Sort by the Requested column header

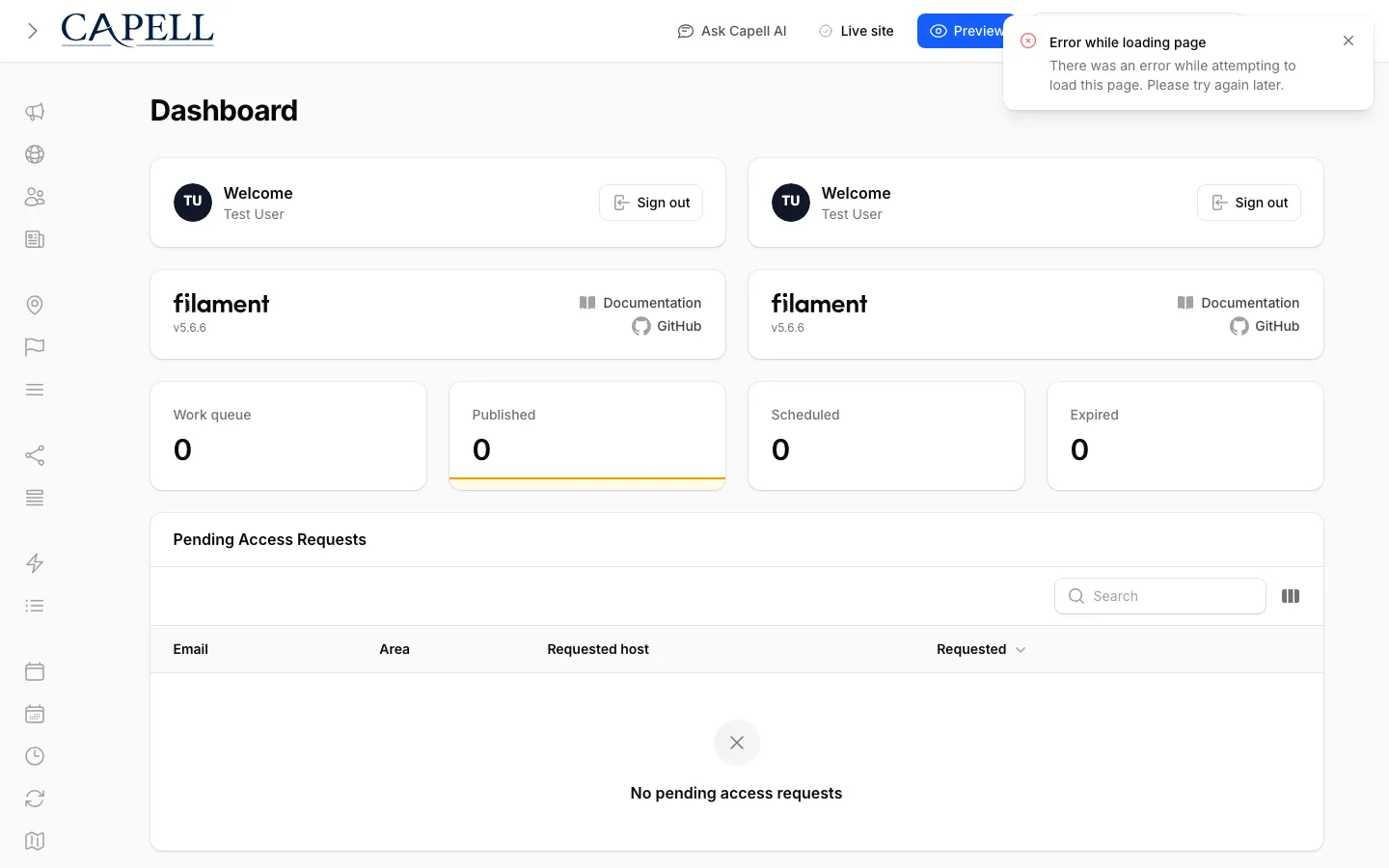pos(981,649)
